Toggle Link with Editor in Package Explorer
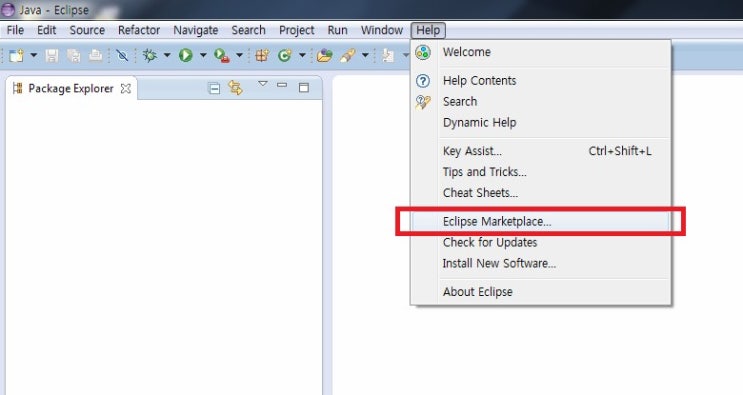Image resolution: width=743 pixels, height=395 pixels. click(236, 88)
